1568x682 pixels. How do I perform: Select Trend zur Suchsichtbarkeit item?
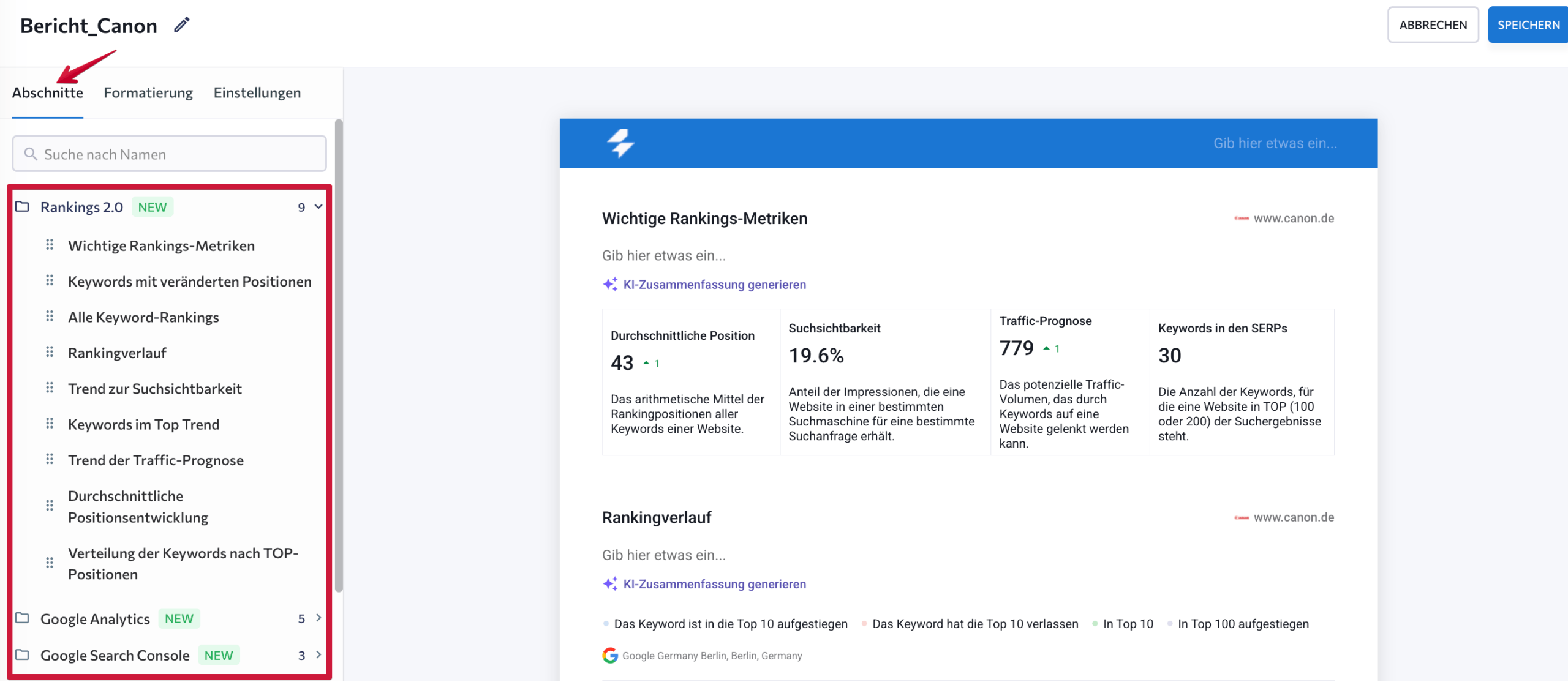[155, 388]
